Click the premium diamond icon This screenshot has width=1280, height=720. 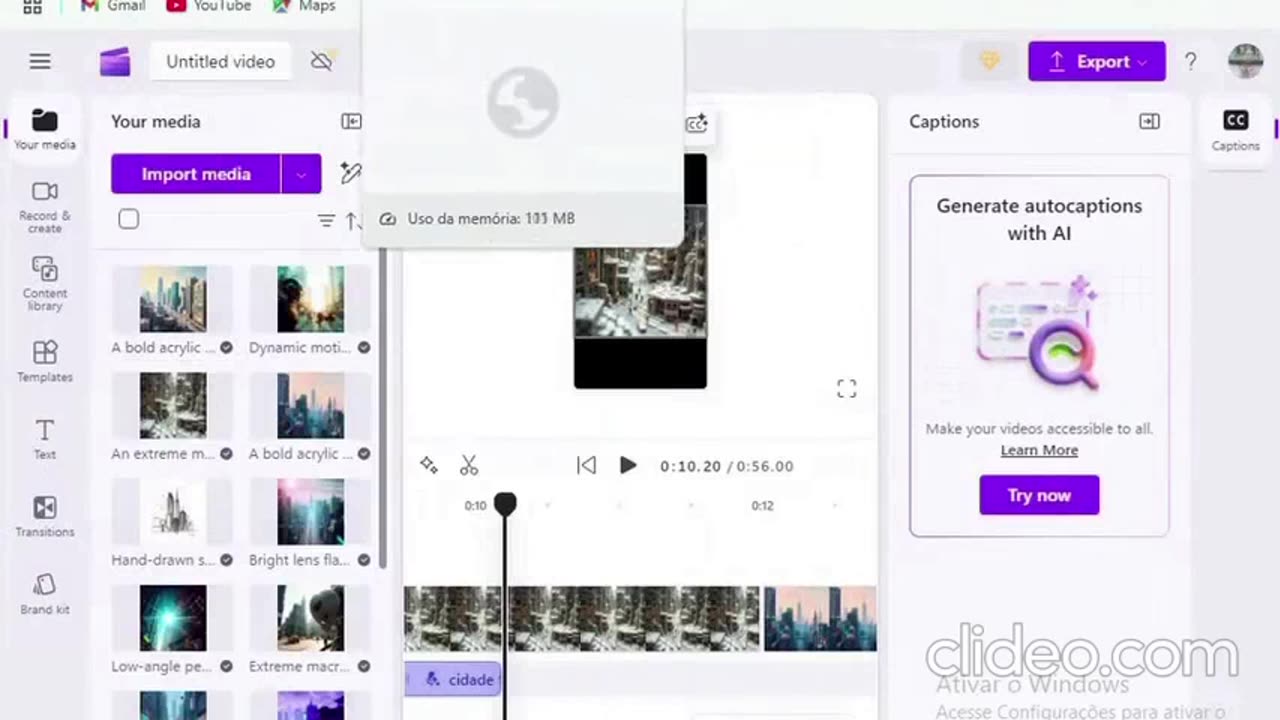click(x=989, y=61)
